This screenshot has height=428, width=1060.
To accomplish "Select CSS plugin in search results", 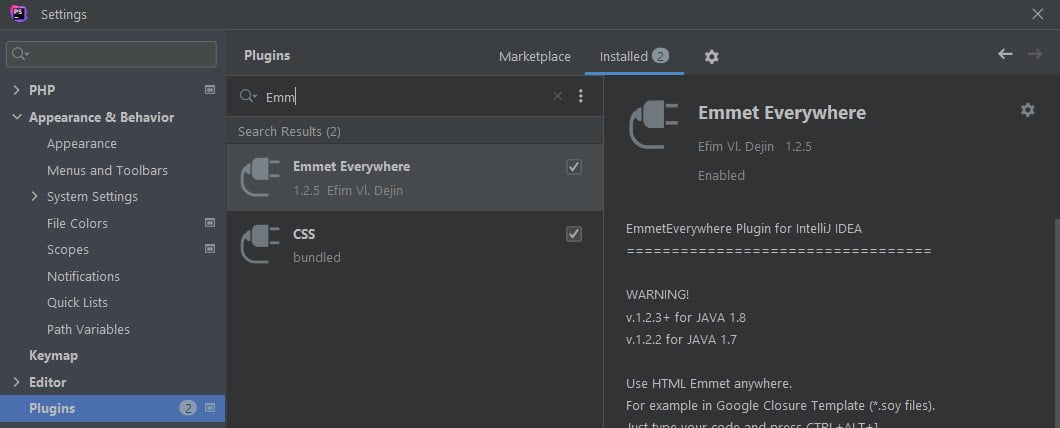I will point(400,245).
